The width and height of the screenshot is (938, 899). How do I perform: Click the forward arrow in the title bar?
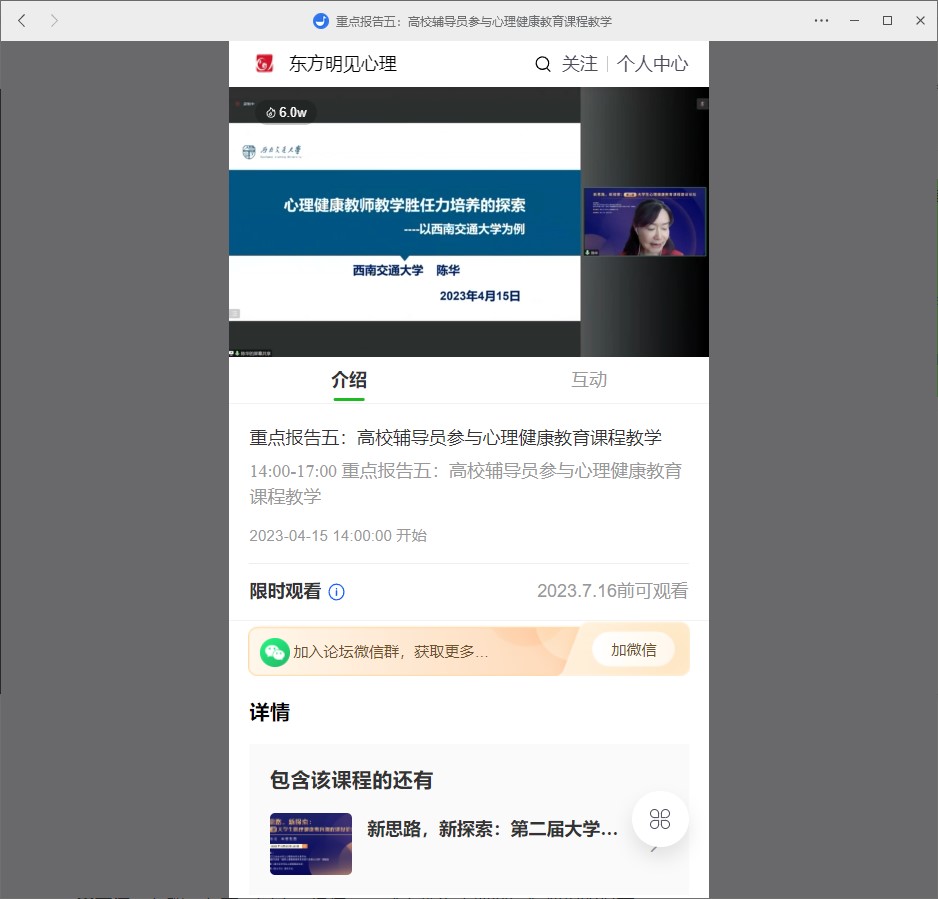pyautogui.click(x=54, y=20)
